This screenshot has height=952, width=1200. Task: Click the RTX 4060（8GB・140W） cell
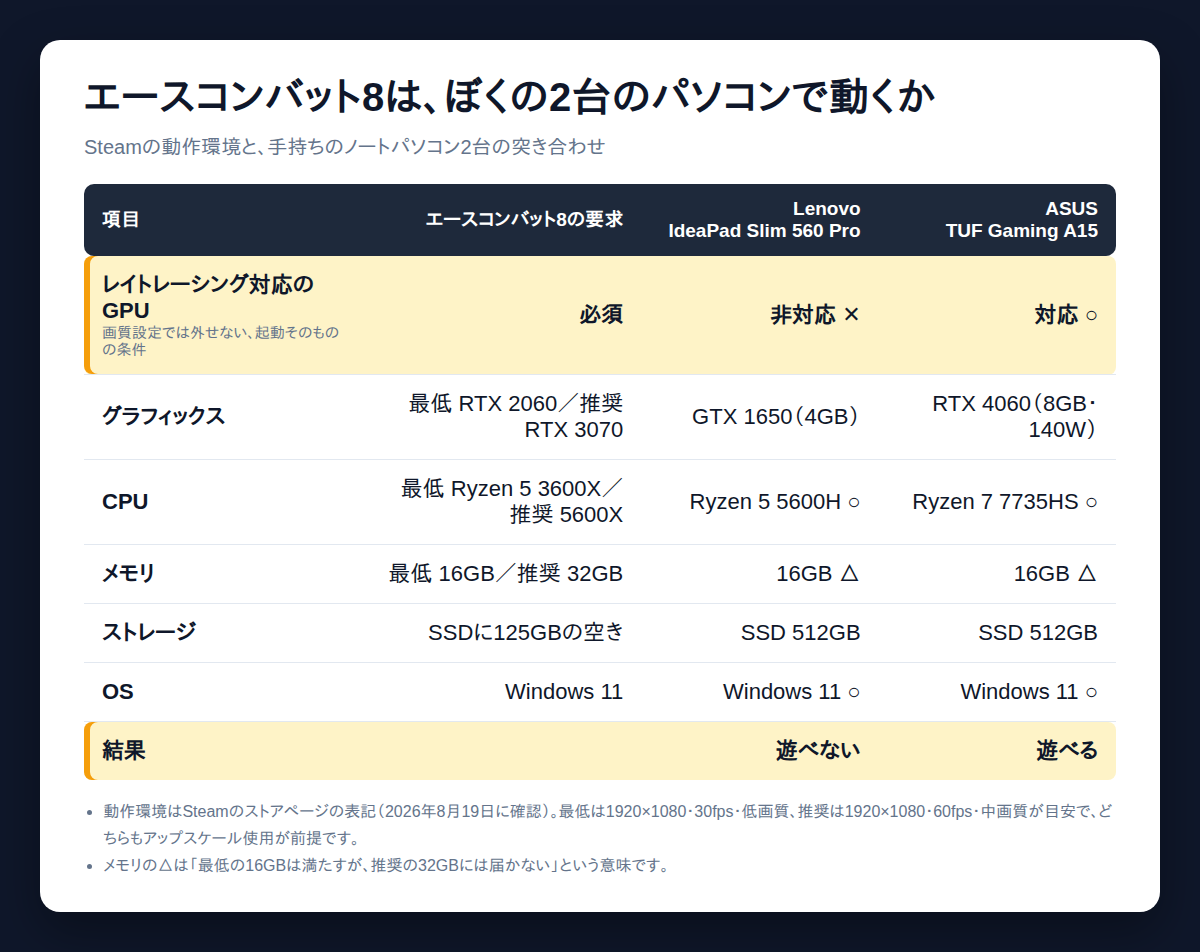(x=1015, y=417)
